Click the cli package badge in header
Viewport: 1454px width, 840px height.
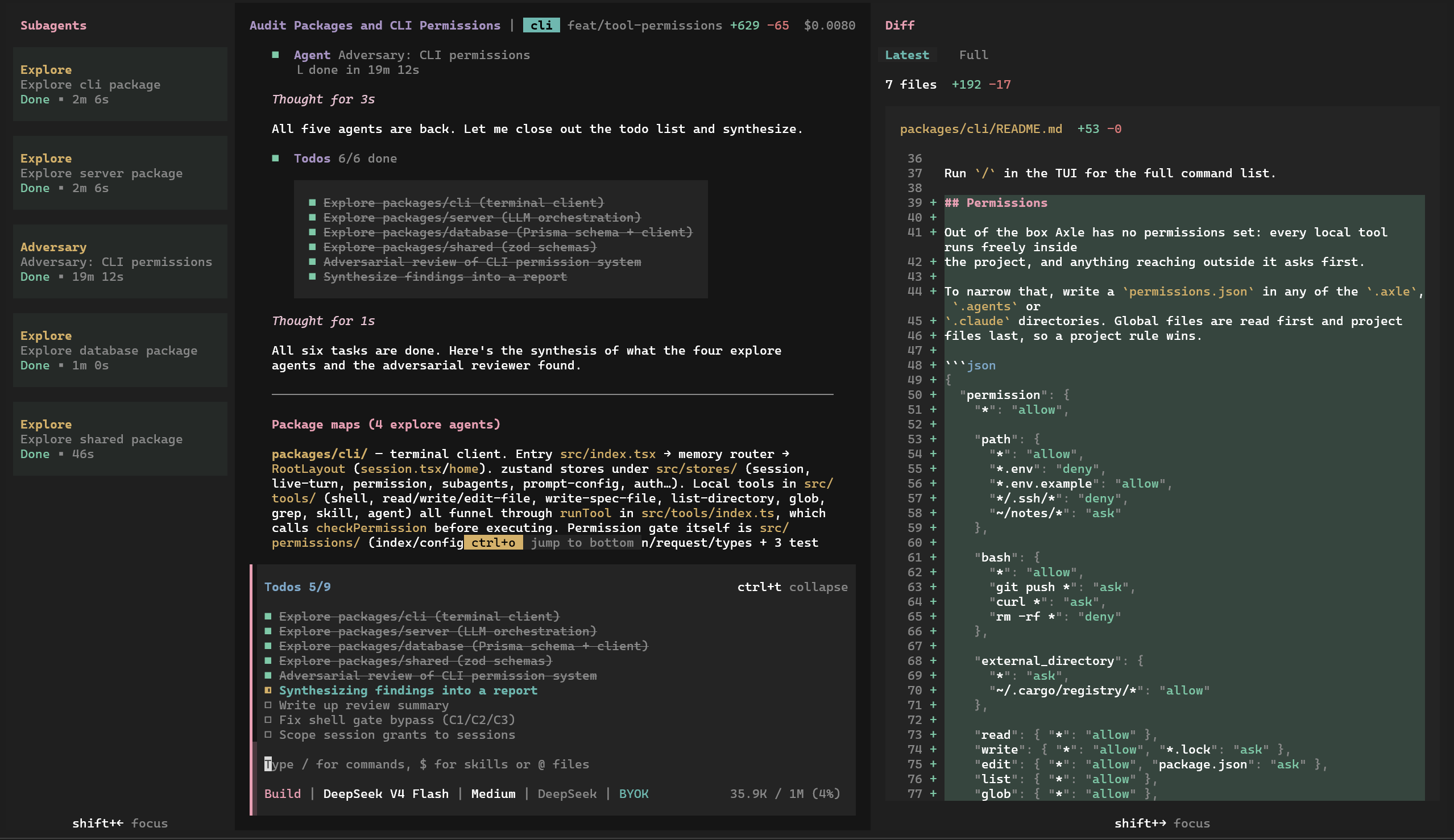[x=541, y=26]
